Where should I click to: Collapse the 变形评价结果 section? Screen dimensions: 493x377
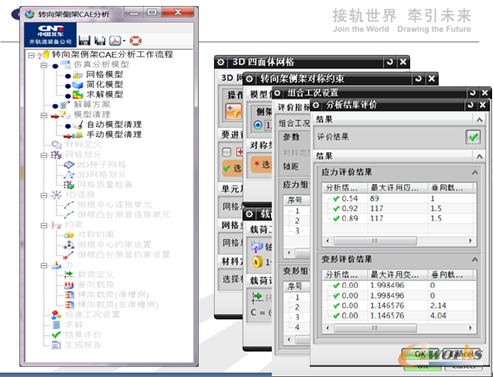pos(475,259)
